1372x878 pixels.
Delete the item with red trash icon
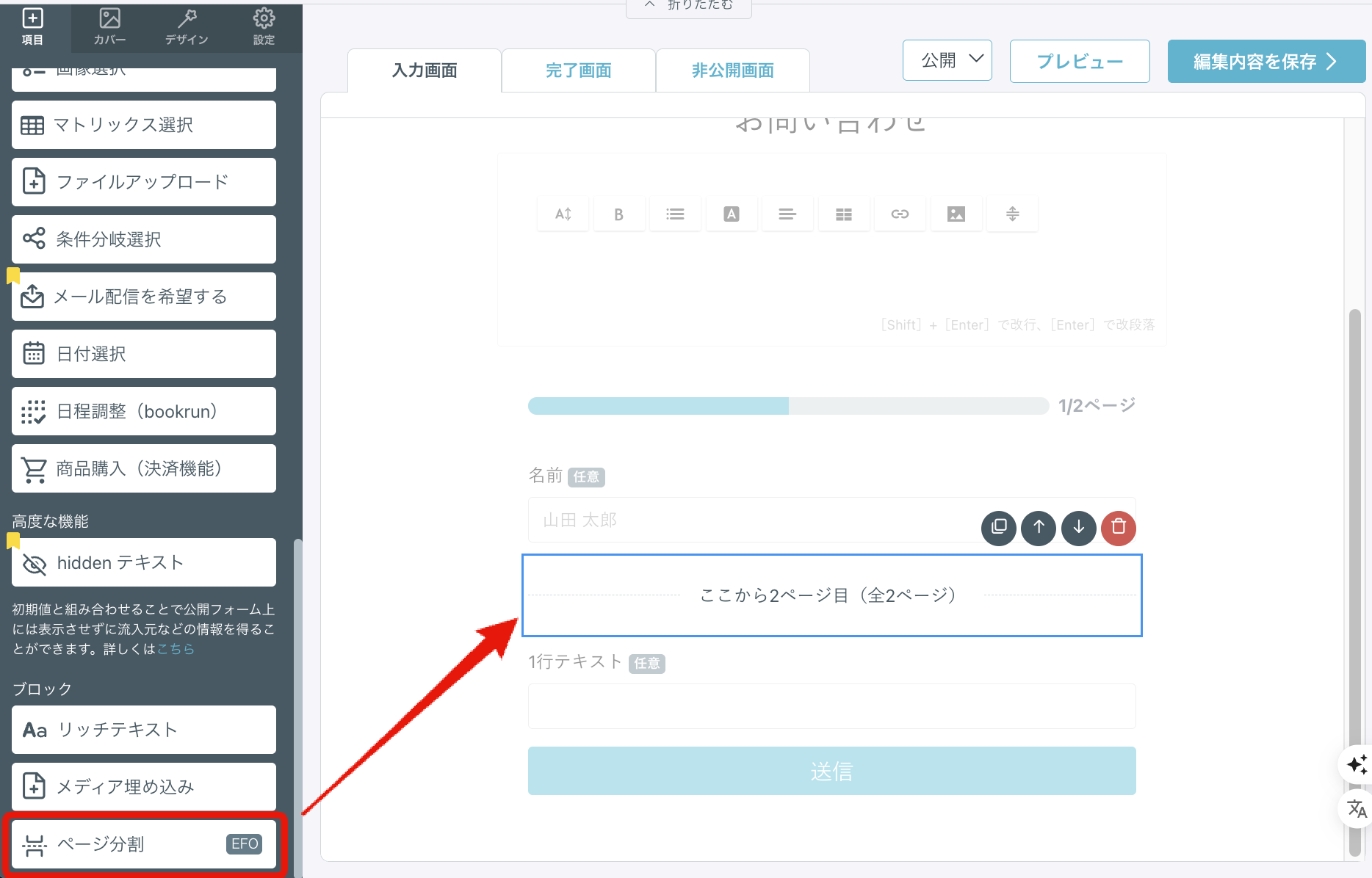(x=1119, y=528)
